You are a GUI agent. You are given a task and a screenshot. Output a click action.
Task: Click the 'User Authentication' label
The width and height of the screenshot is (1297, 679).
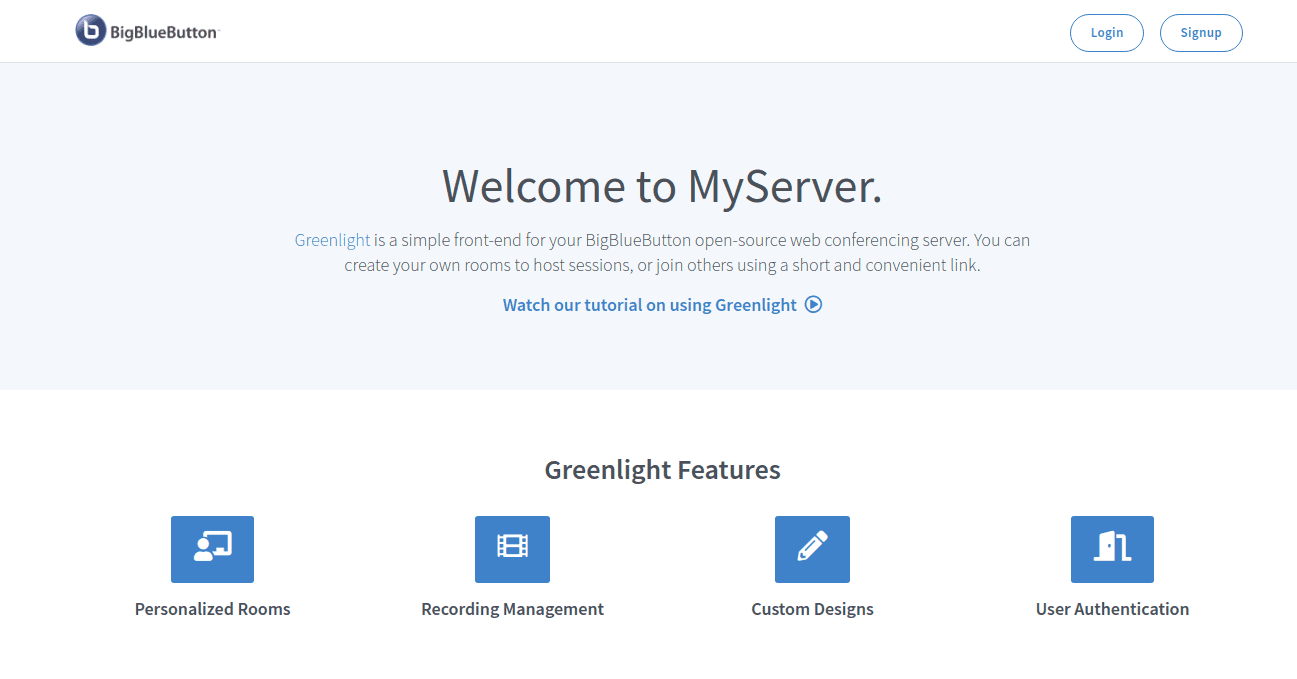click(x=1112, y=609)
